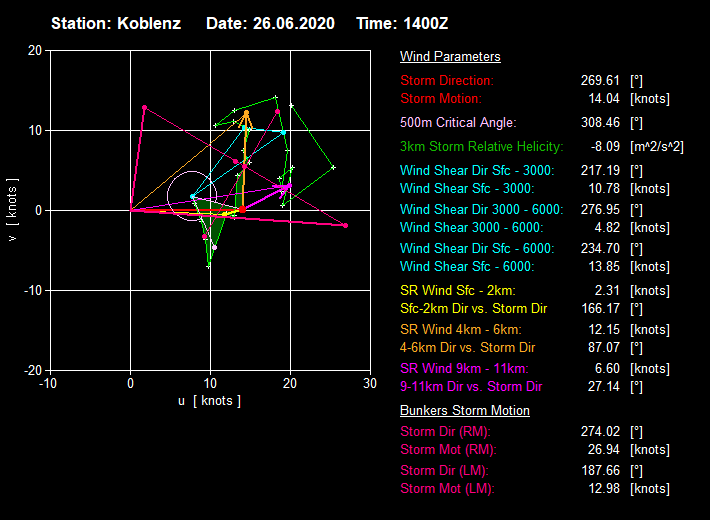Click the Station: Koblenz title text
This screenshot has height=520, width=710.
click(116, 22)
